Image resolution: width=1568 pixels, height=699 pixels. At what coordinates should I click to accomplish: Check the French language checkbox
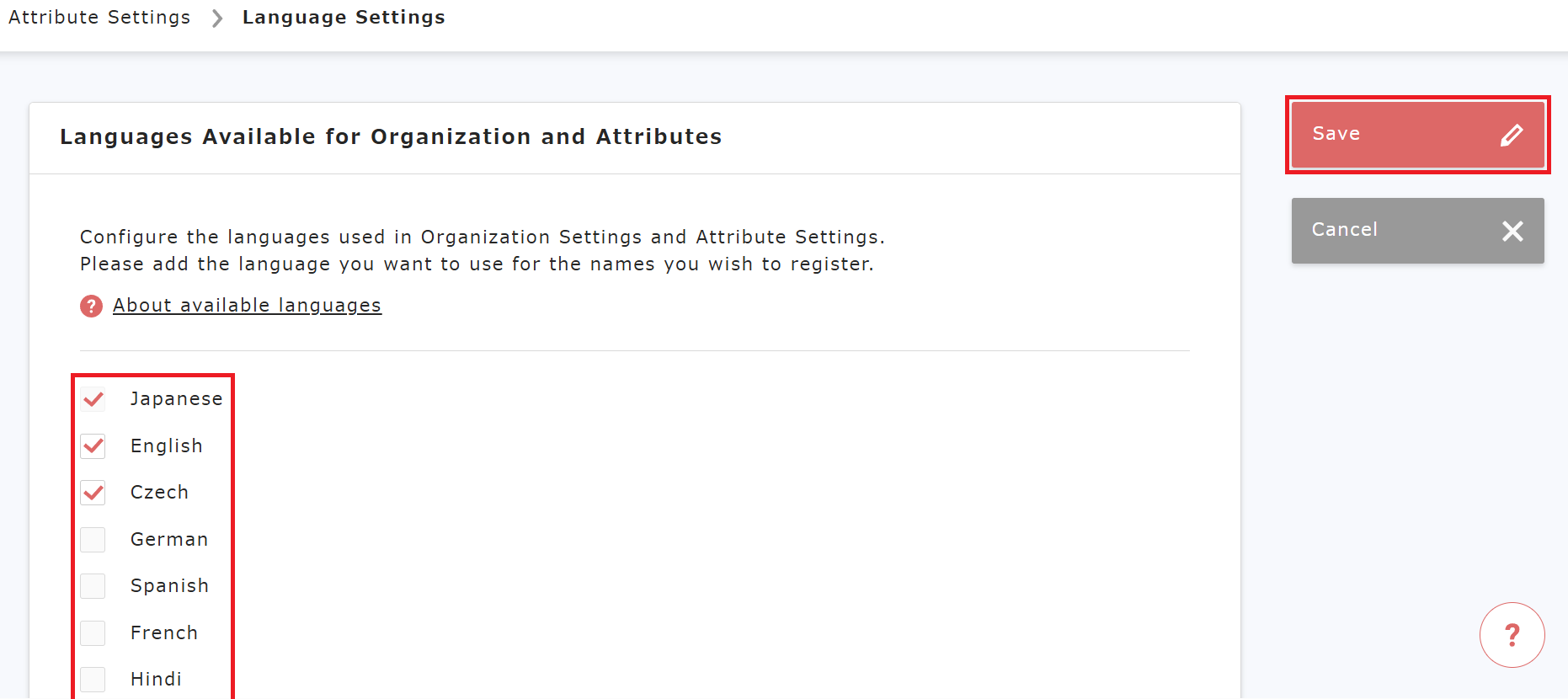[x=93, y=633]
